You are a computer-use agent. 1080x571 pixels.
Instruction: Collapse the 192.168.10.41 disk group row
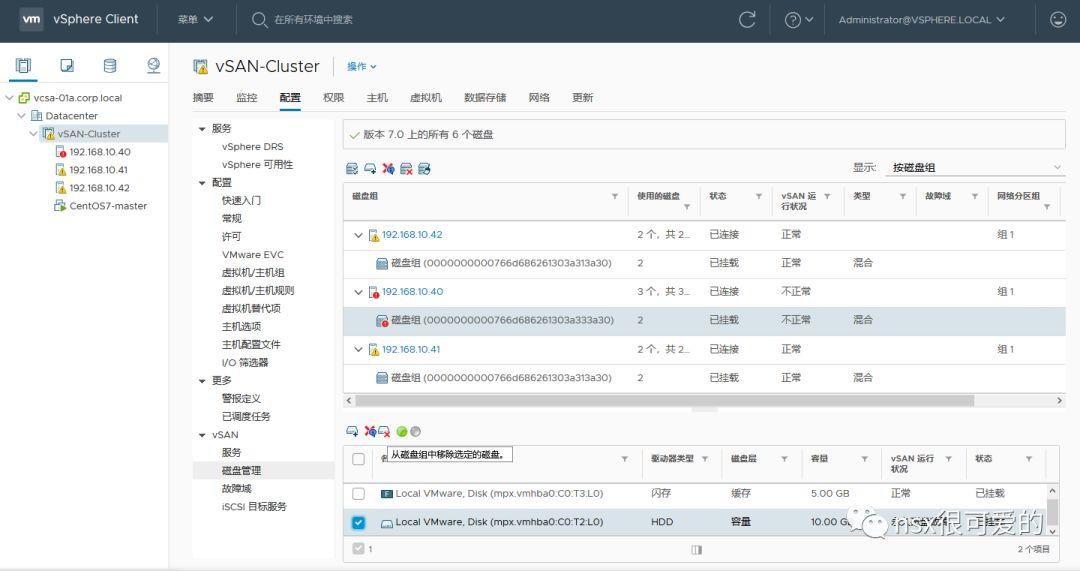358,350
